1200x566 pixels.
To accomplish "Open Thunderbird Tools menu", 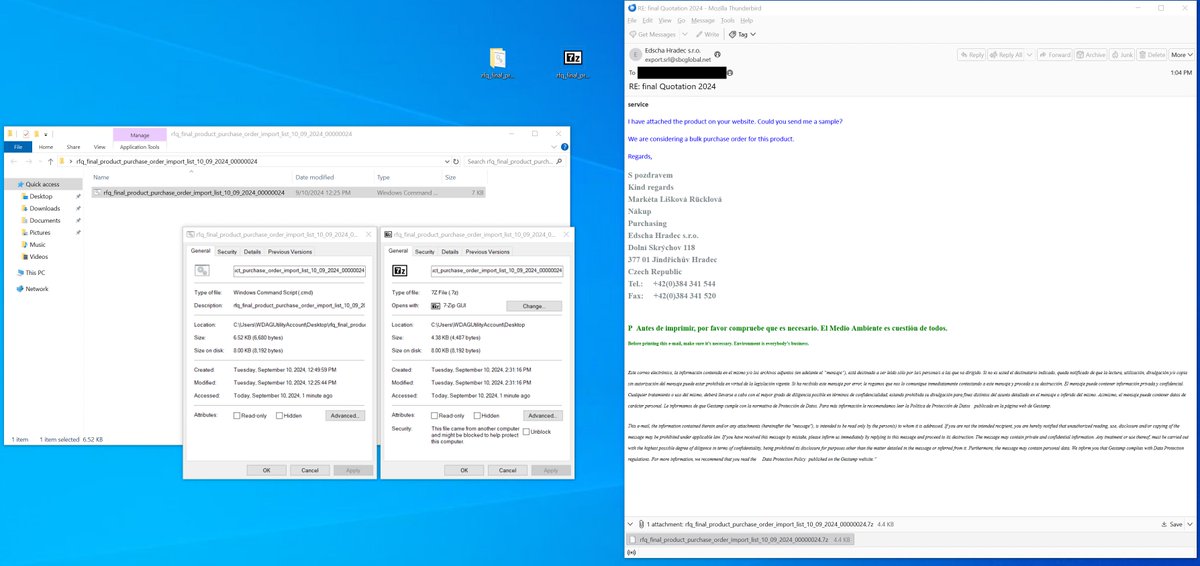I will (x=728, y=20).
